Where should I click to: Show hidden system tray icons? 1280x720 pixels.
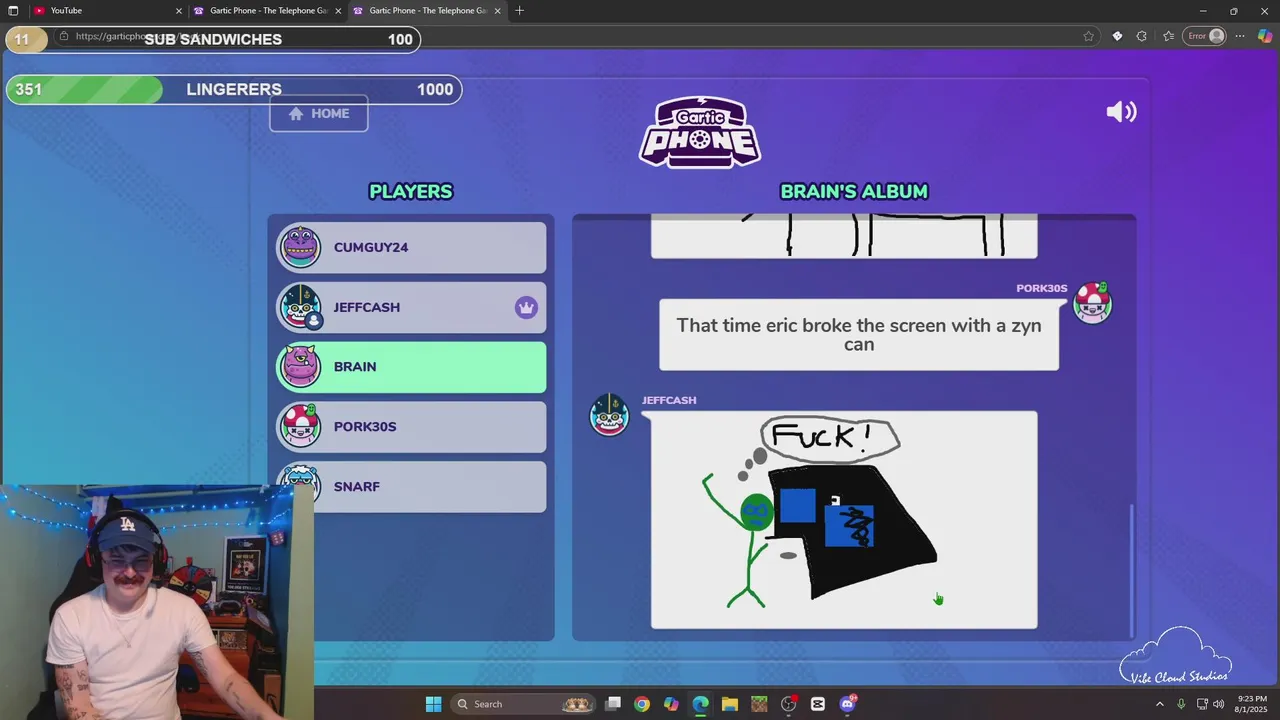1160,704
